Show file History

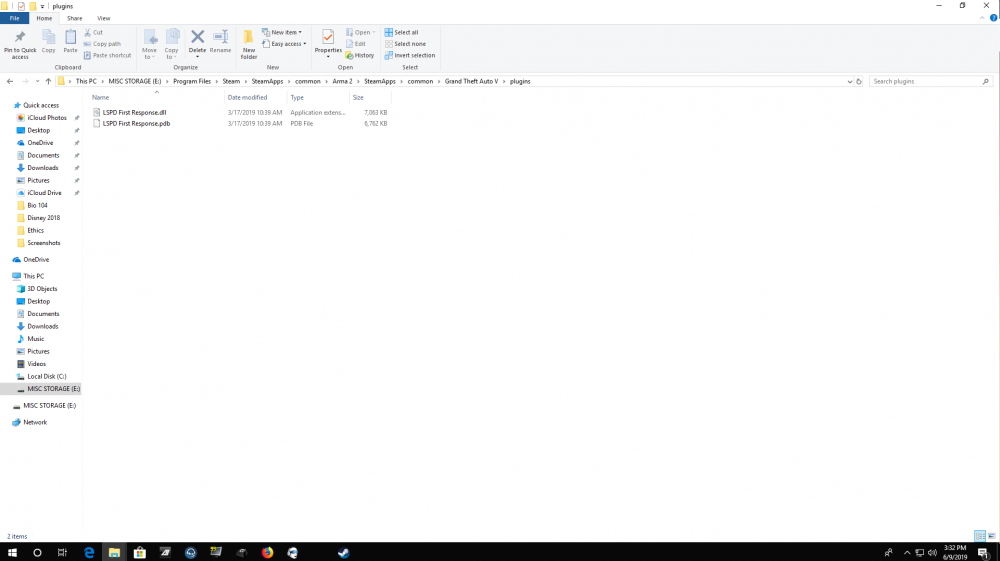(360, 55)
